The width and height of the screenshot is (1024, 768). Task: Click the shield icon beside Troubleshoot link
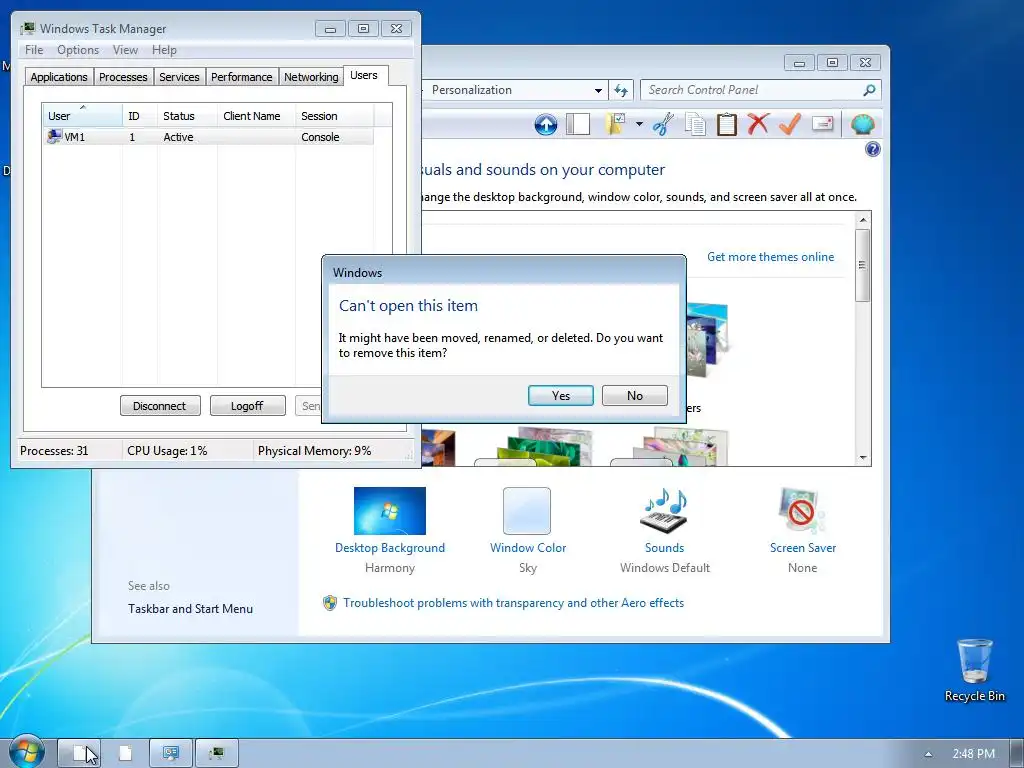(330, 603)
